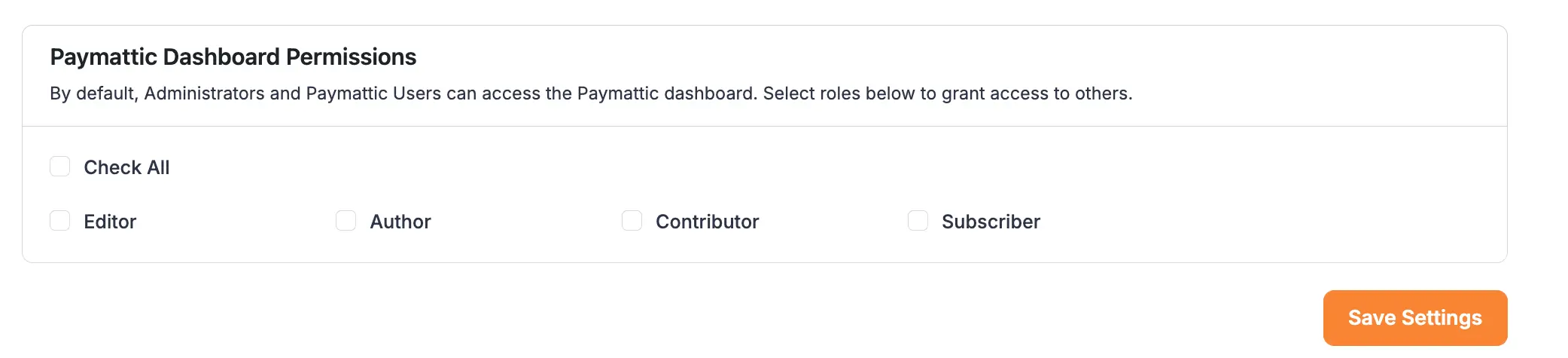Check the Author role checkbox
This screenshot has width=1568, height=358.
coord(346,221)
